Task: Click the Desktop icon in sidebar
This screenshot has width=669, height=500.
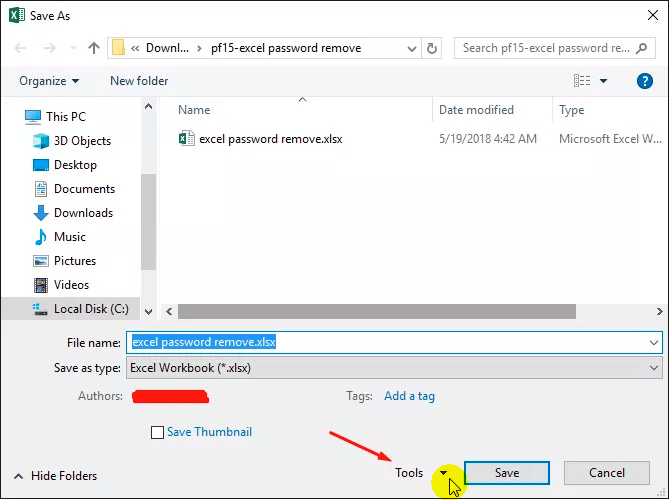Action: 41,165
